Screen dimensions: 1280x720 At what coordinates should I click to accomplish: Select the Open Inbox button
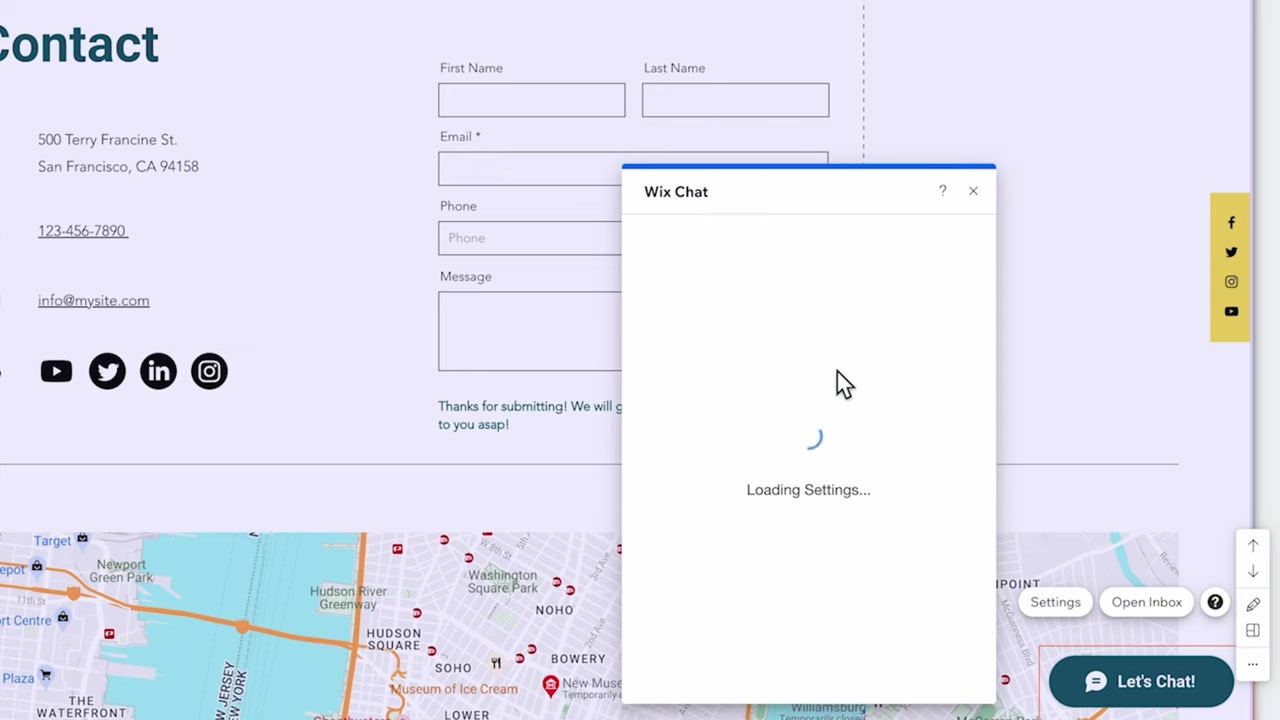1146,602
